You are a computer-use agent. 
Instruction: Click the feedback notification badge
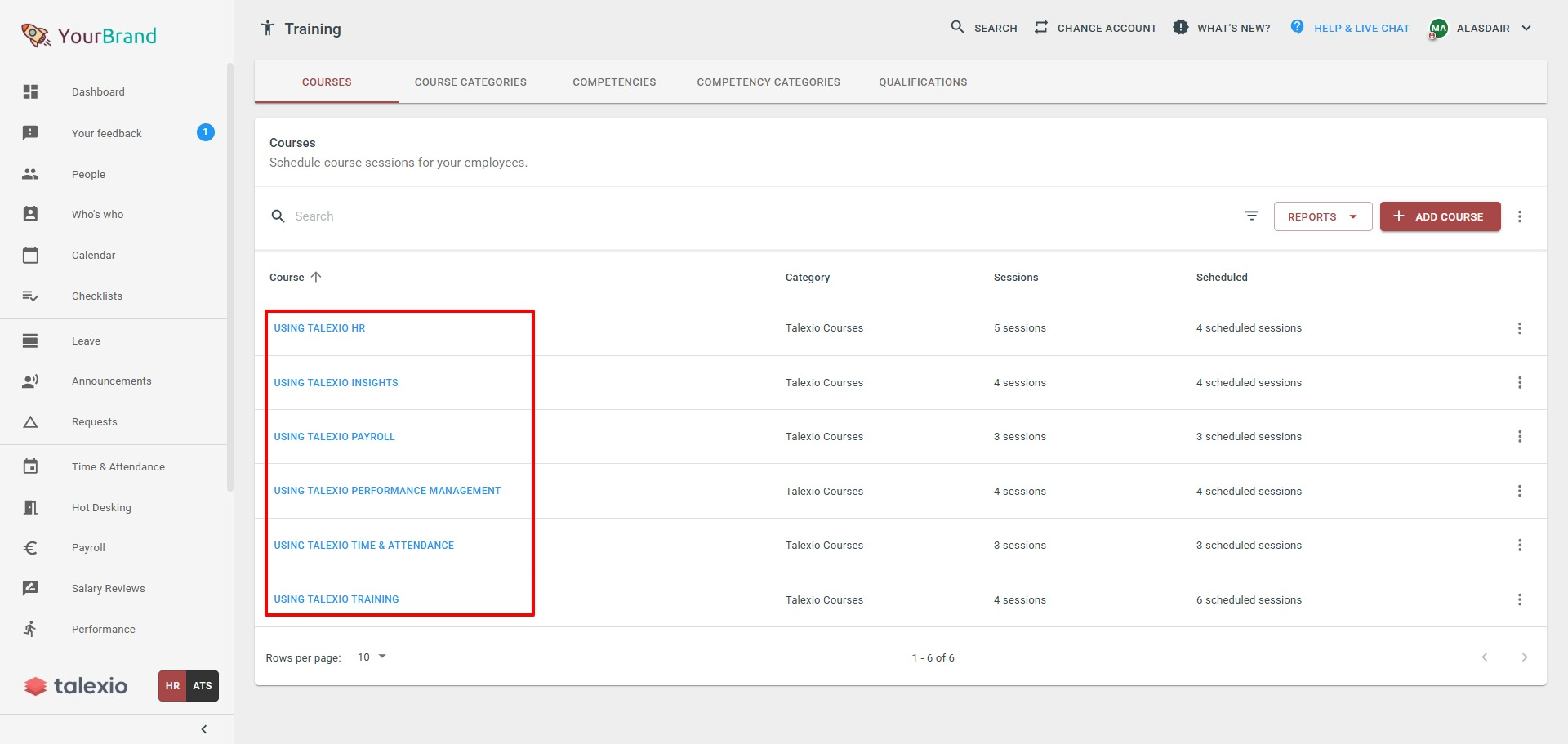pos(206,132)
